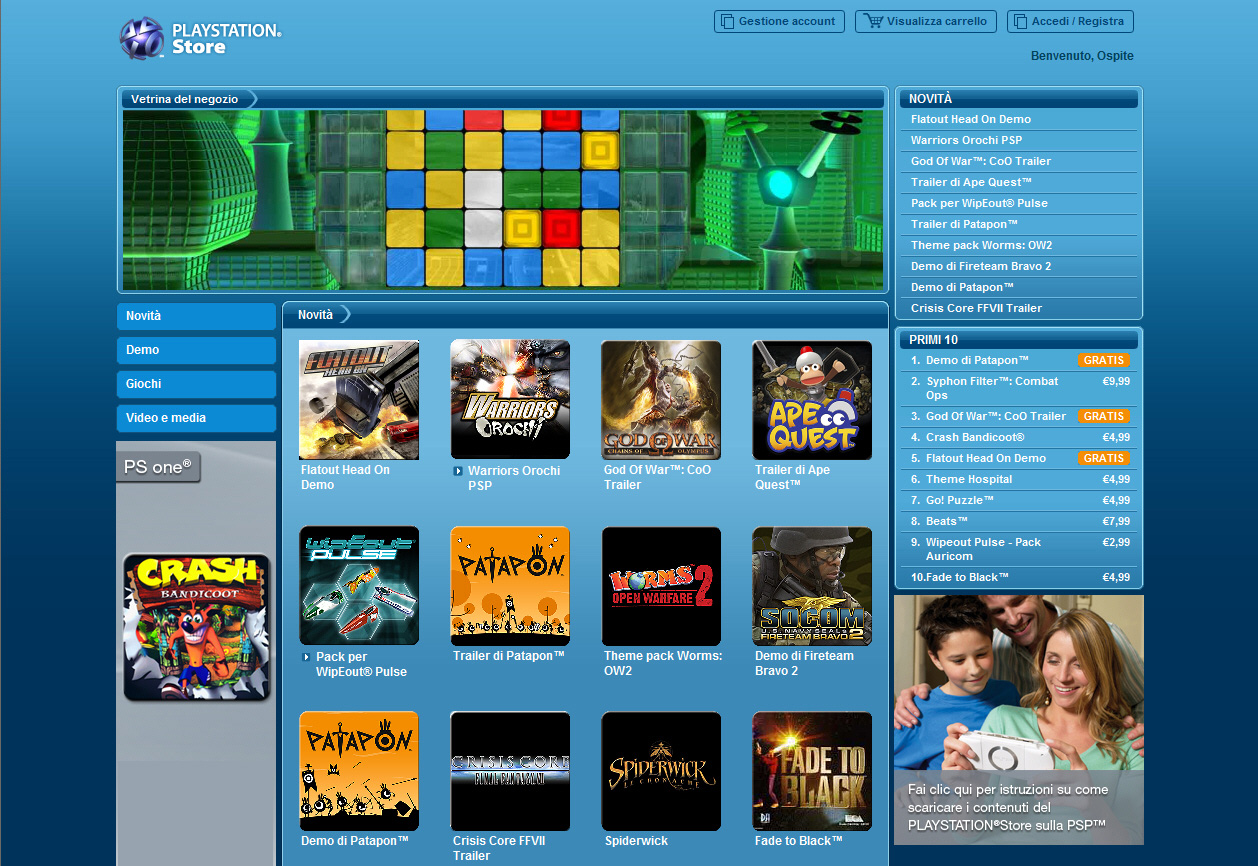Open Theme Hospital in Primi 10
Image resolution: width=1258 pixels, height=866 pixels.
(x=969, y=479)
